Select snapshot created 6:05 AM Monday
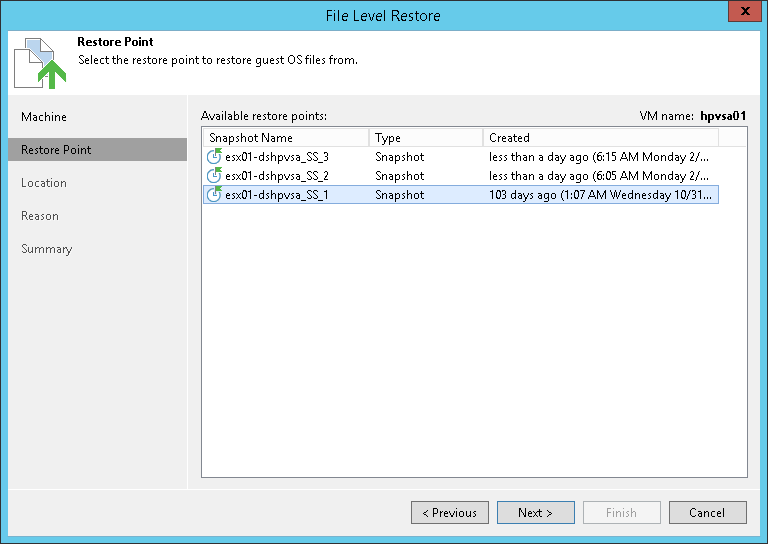 tap(598, 176)
